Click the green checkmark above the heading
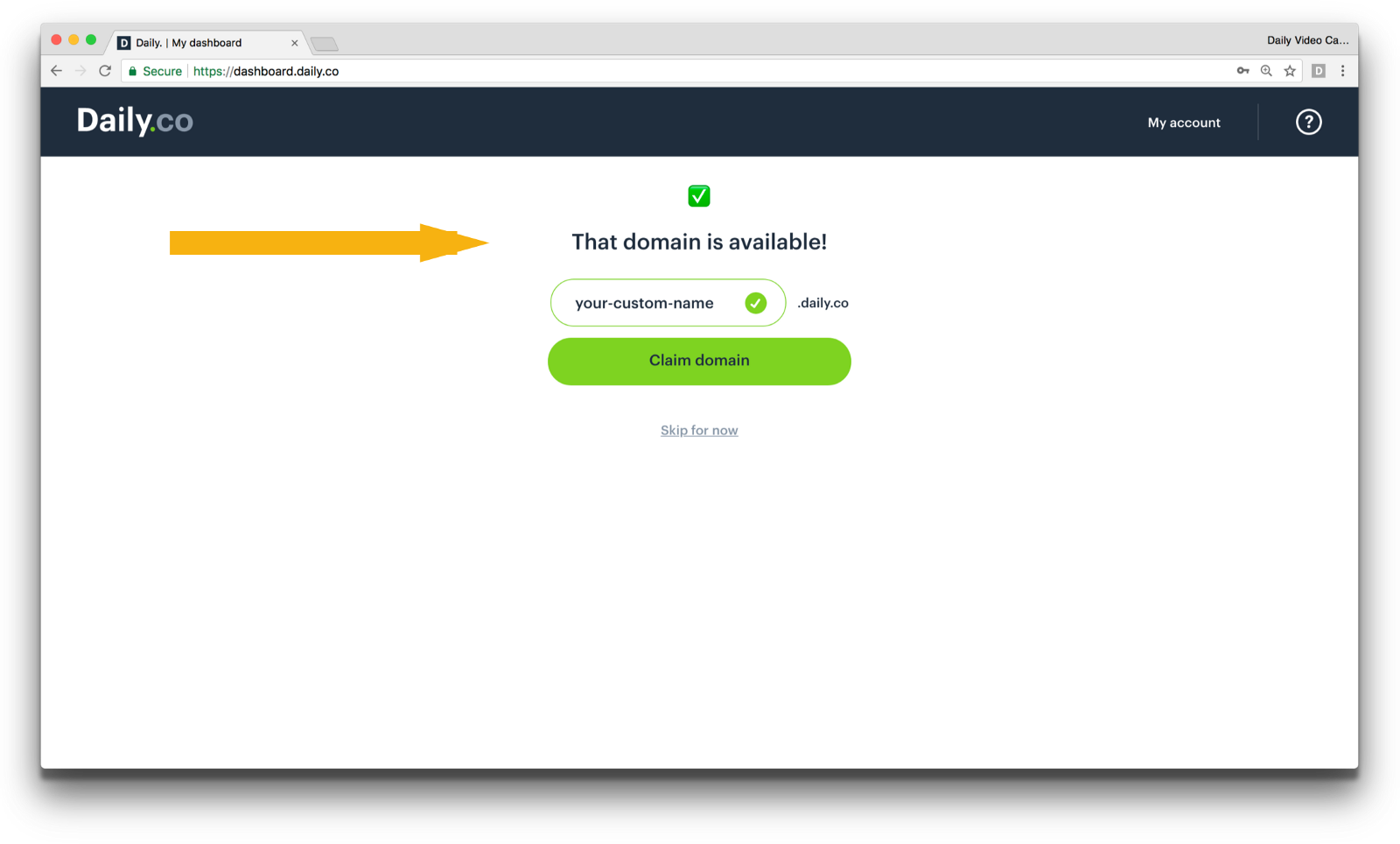Screen dimensions: 1400x844 [699, 196]
